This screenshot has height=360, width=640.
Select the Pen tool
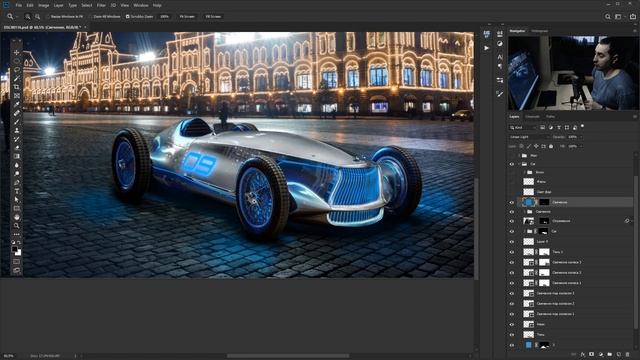16,182
